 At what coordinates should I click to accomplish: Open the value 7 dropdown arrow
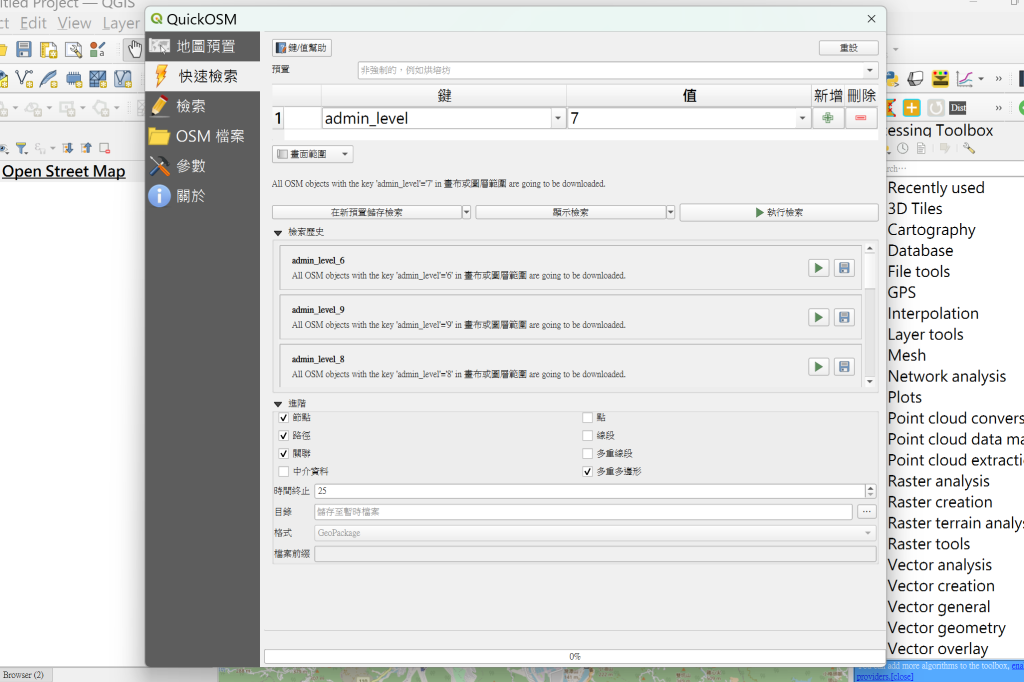[x=802, y=118]
